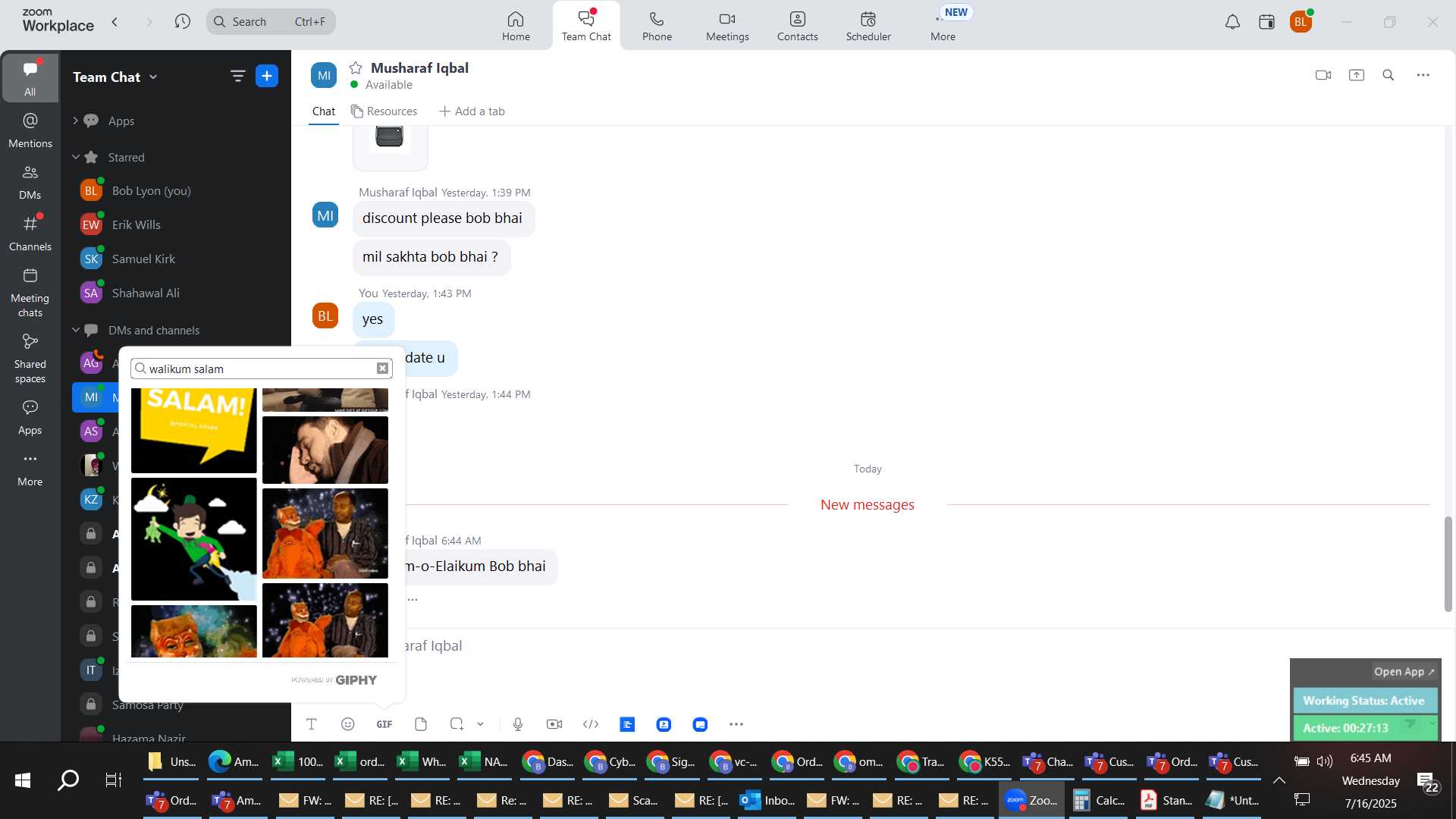
Task: Open the screenshot options dropdown arrow
Action: click(x=480, y=724)
